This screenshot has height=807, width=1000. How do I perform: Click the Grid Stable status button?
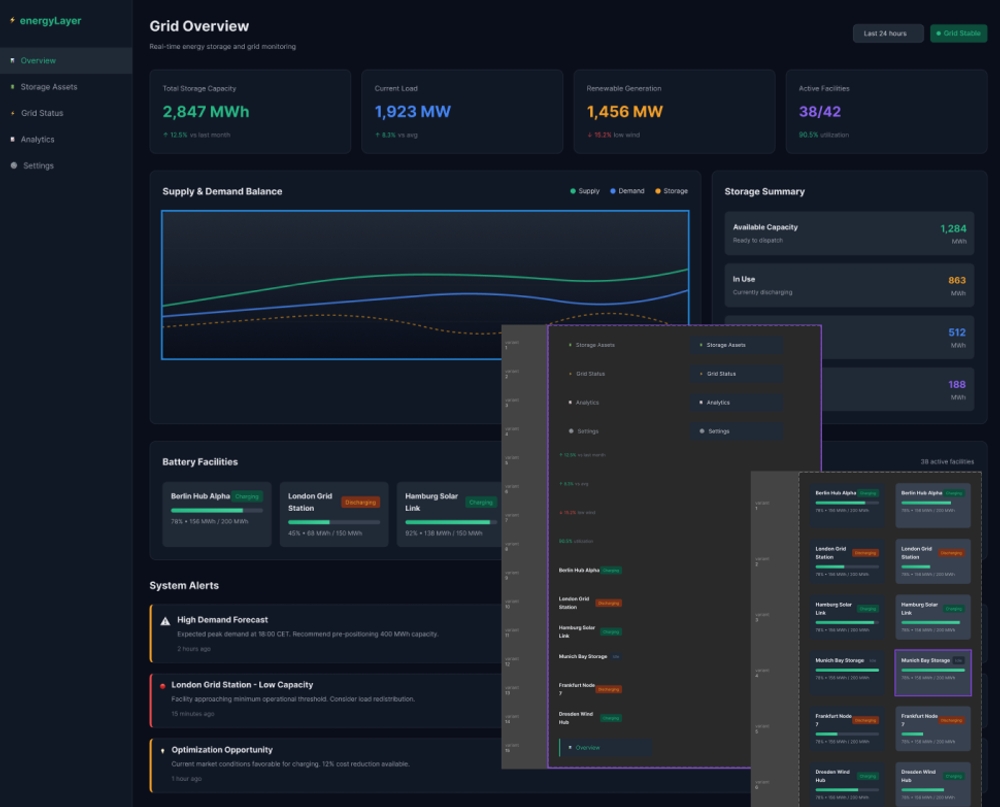(x=957, y=33)
